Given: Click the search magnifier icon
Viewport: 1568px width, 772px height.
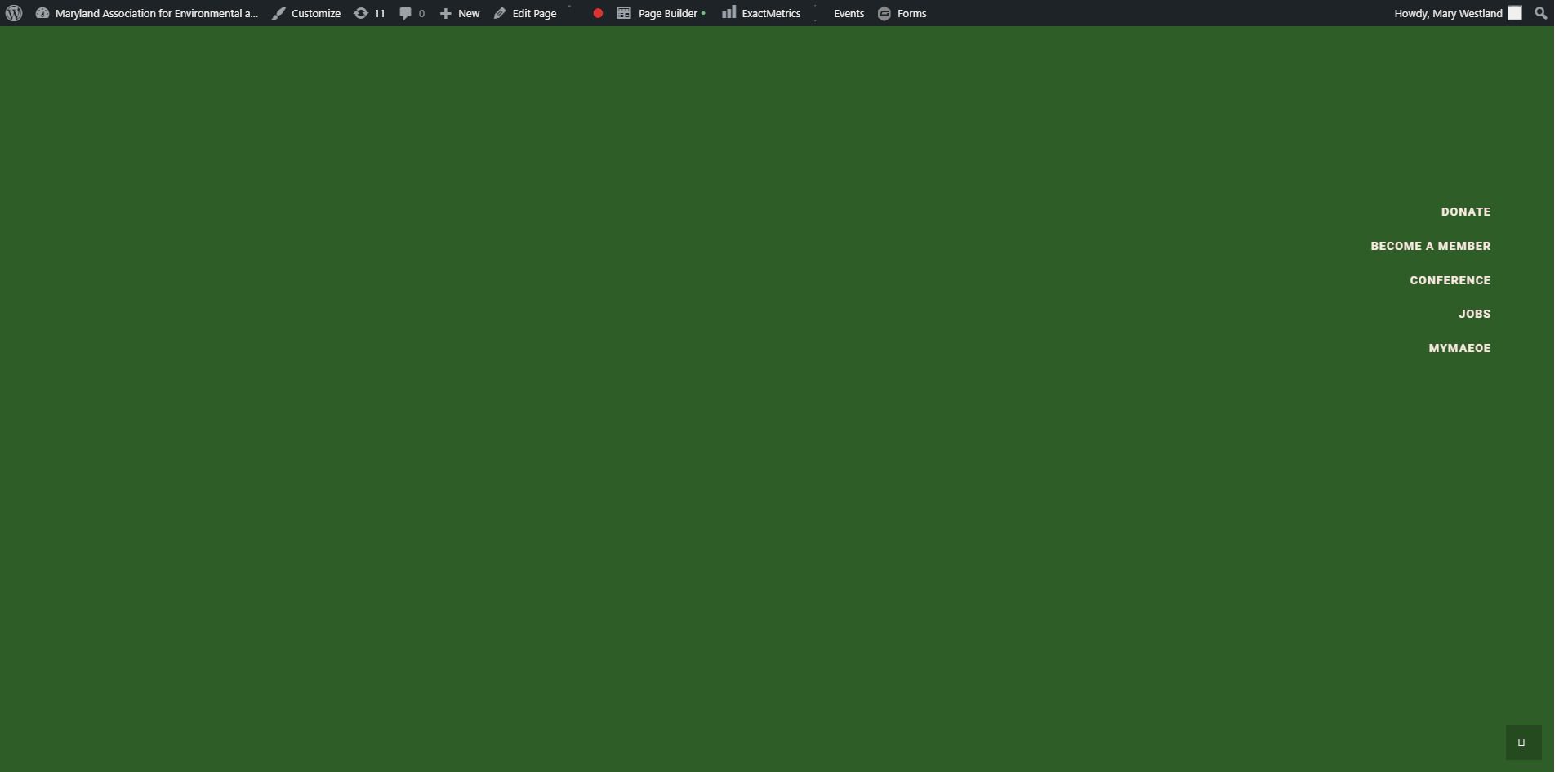Looking at the screenshot, I should point(1540,13).
